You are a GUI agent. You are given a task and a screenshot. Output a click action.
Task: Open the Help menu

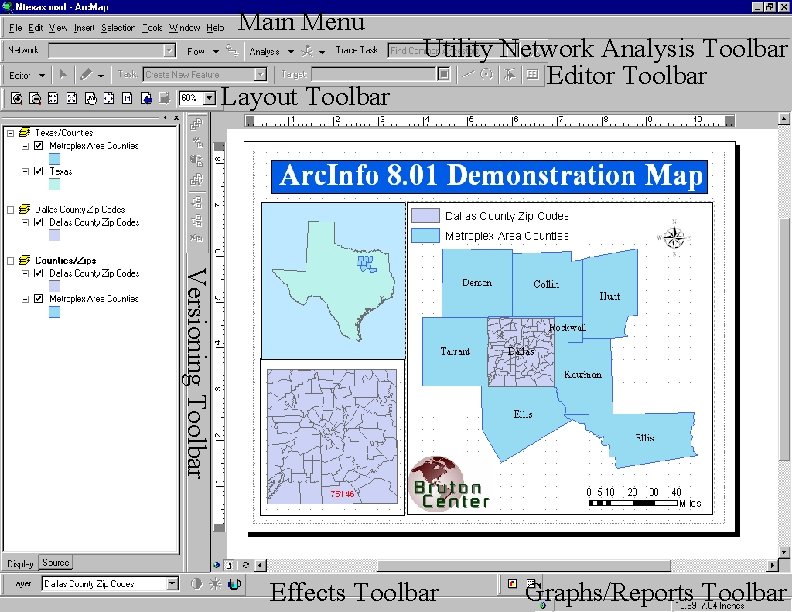[215, 28]
